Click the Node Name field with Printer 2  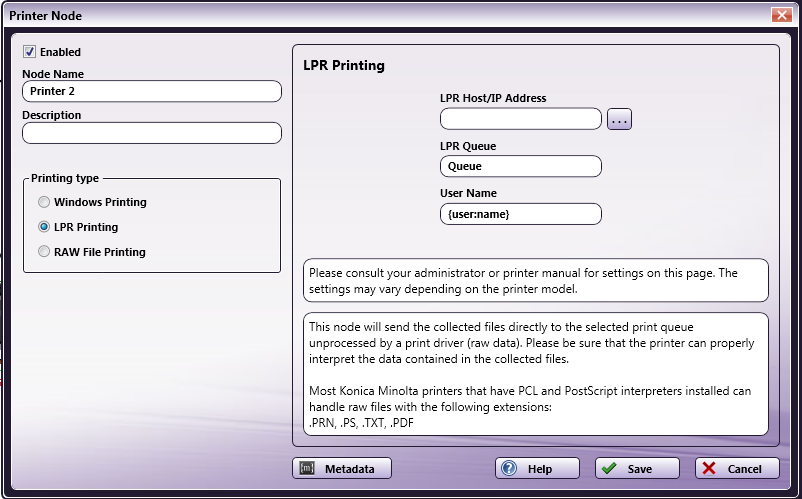click(x=152, y=92)
